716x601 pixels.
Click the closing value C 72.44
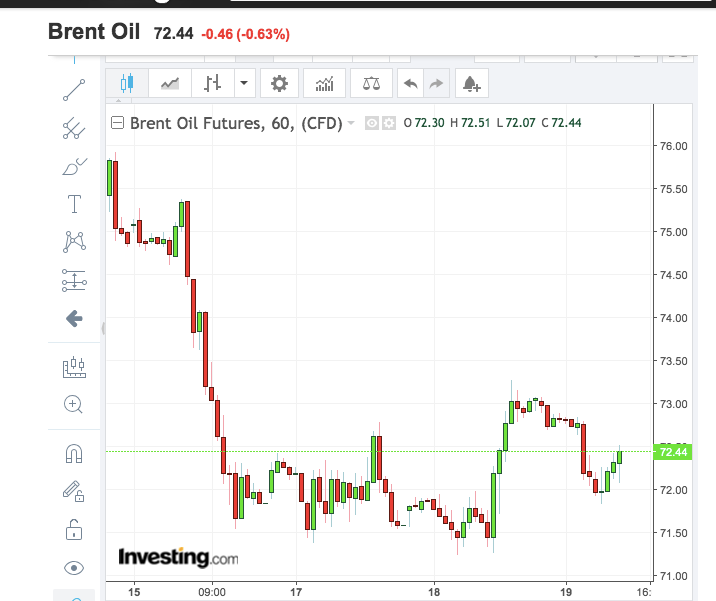click(561, 123)
